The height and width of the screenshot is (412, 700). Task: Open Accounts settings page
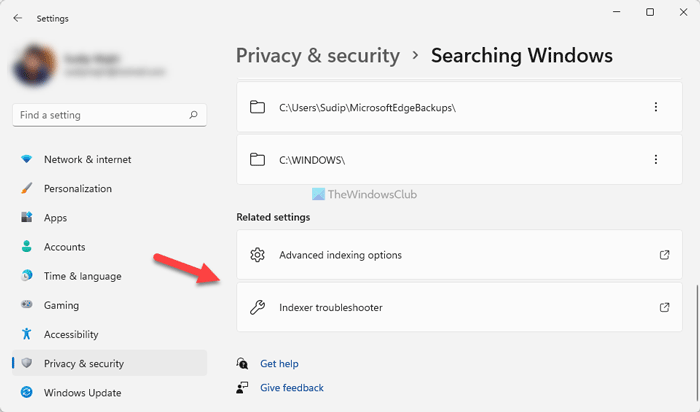pyautogui.click(x=65, y=247)
